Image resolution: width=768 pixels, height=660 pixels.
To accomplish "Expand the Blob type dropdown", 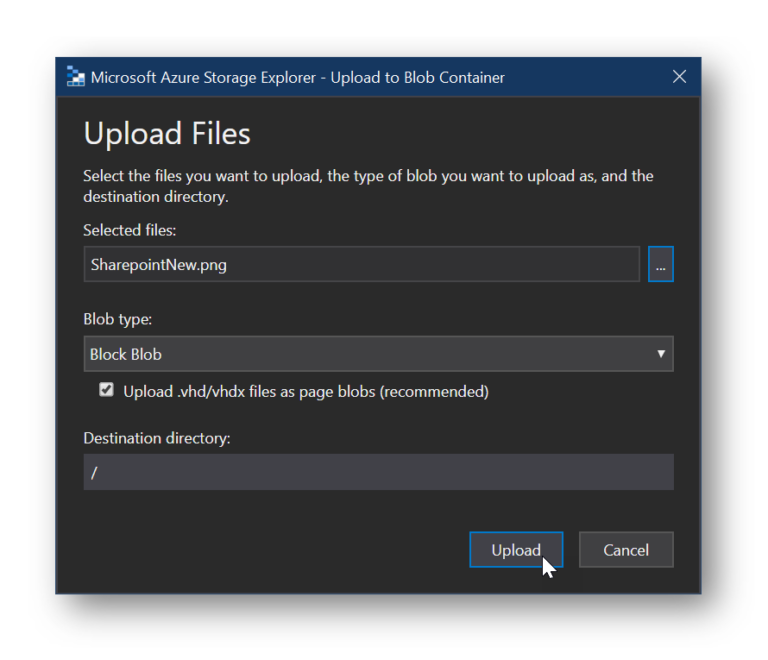I will 378,354.
